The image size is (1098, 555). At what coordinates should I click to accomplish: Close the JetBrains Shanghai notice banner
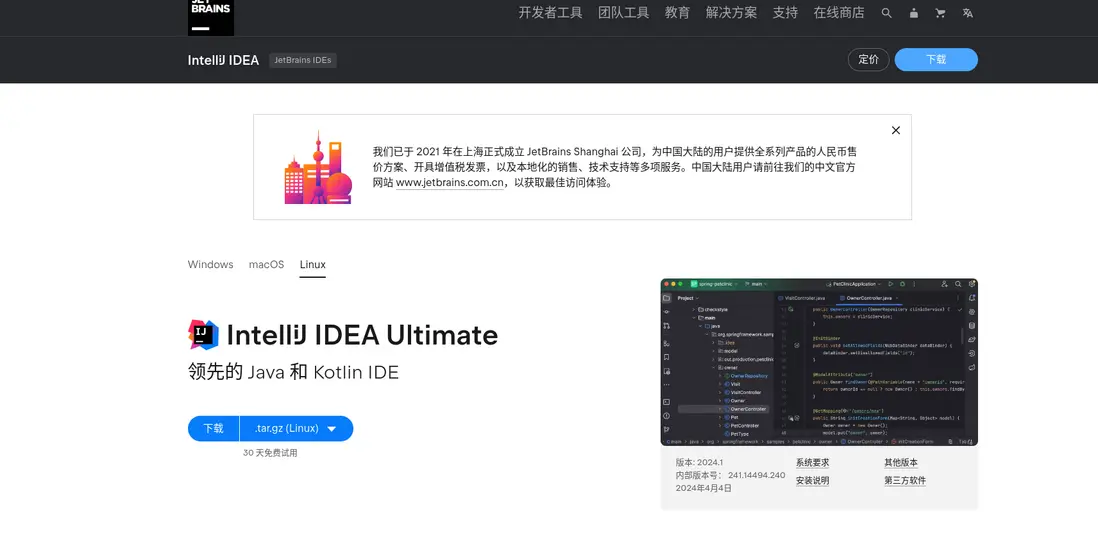click(896, 130)
